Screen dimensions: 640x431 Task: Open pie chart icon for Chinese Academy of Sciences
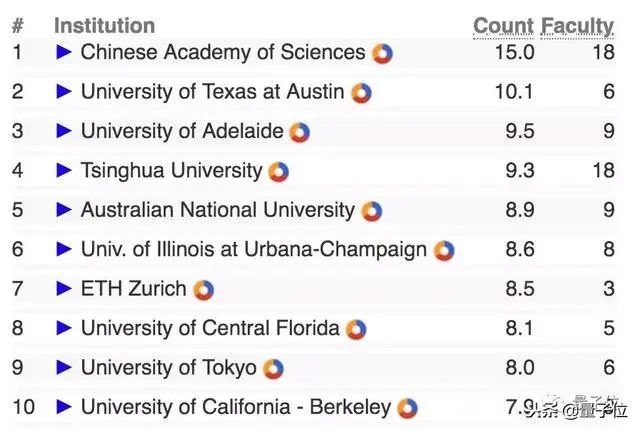(x=382, y=53)
